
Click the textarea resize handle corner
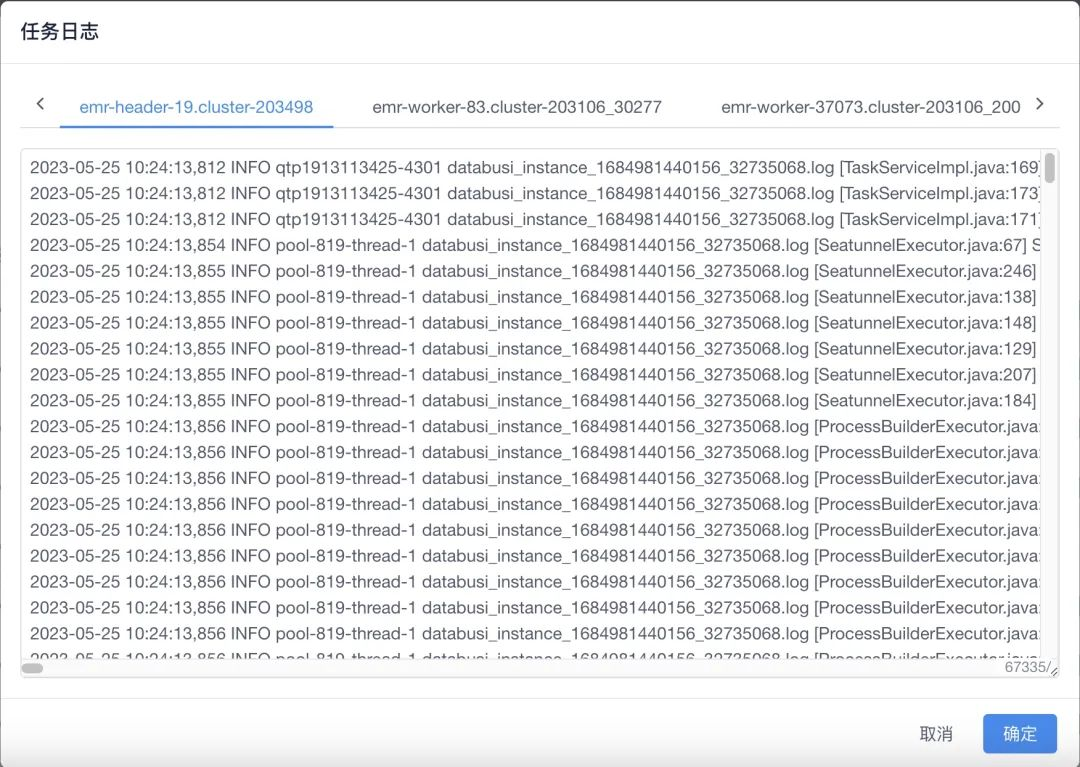[1054, 671]
